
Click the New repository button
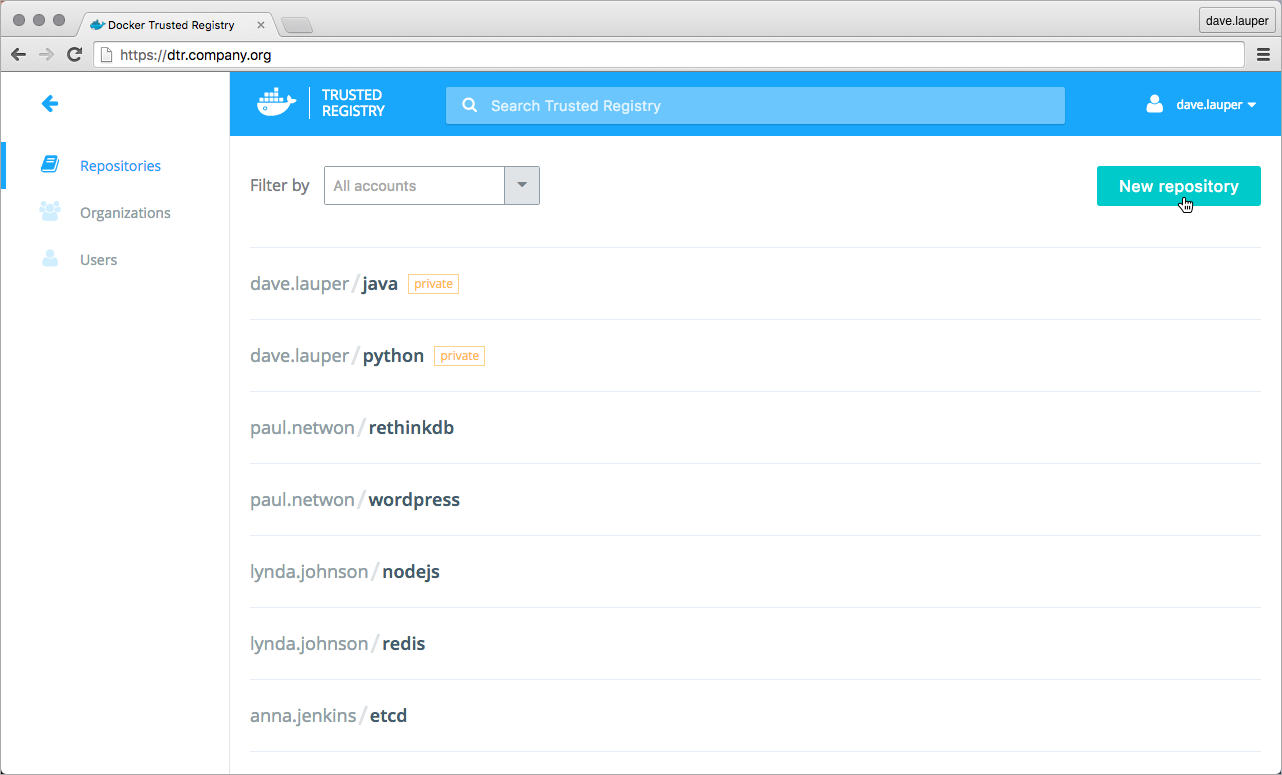[x=1178, y=186]
